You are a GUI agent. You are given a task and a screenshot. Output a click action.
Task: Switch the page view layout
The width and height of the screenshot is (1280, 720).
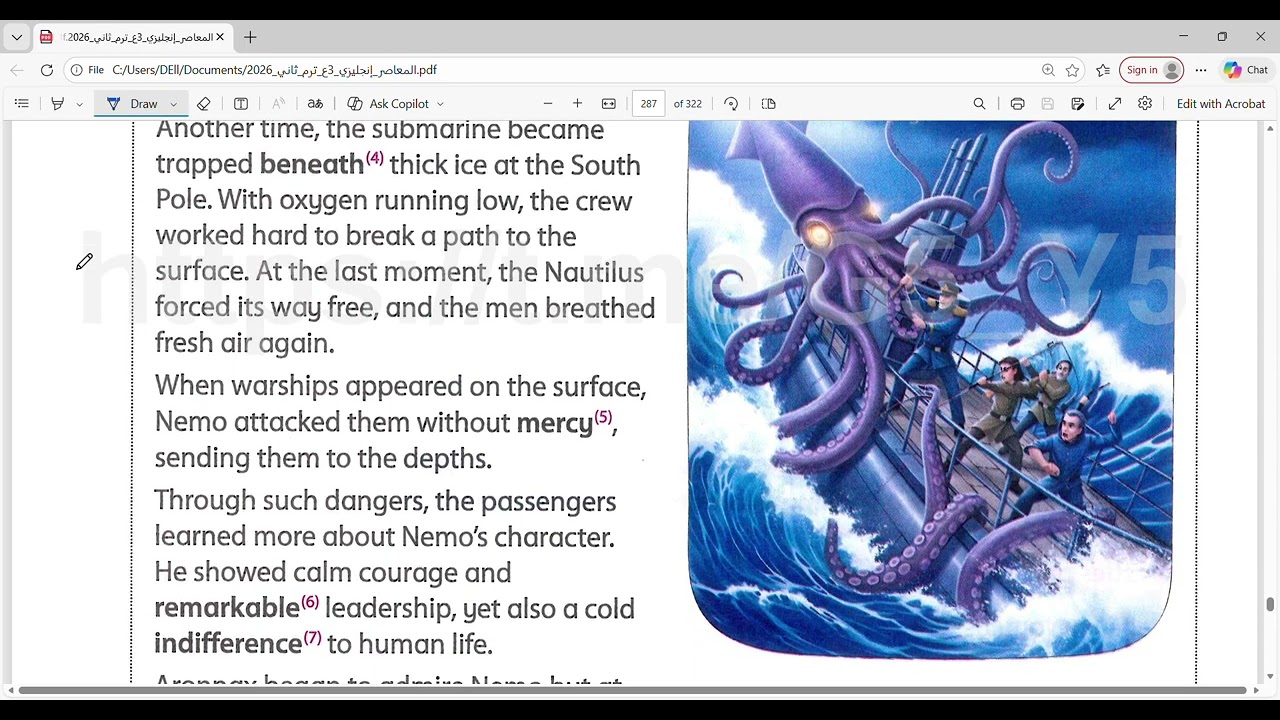(x=768, y=104)
